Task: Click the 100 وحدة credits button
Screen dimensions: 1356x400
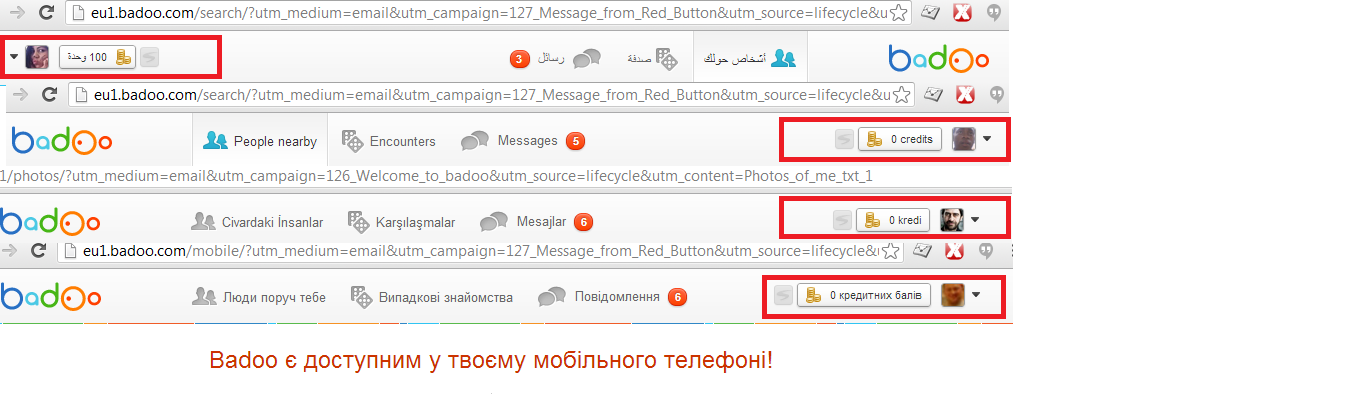Action: tap(97, 57)
